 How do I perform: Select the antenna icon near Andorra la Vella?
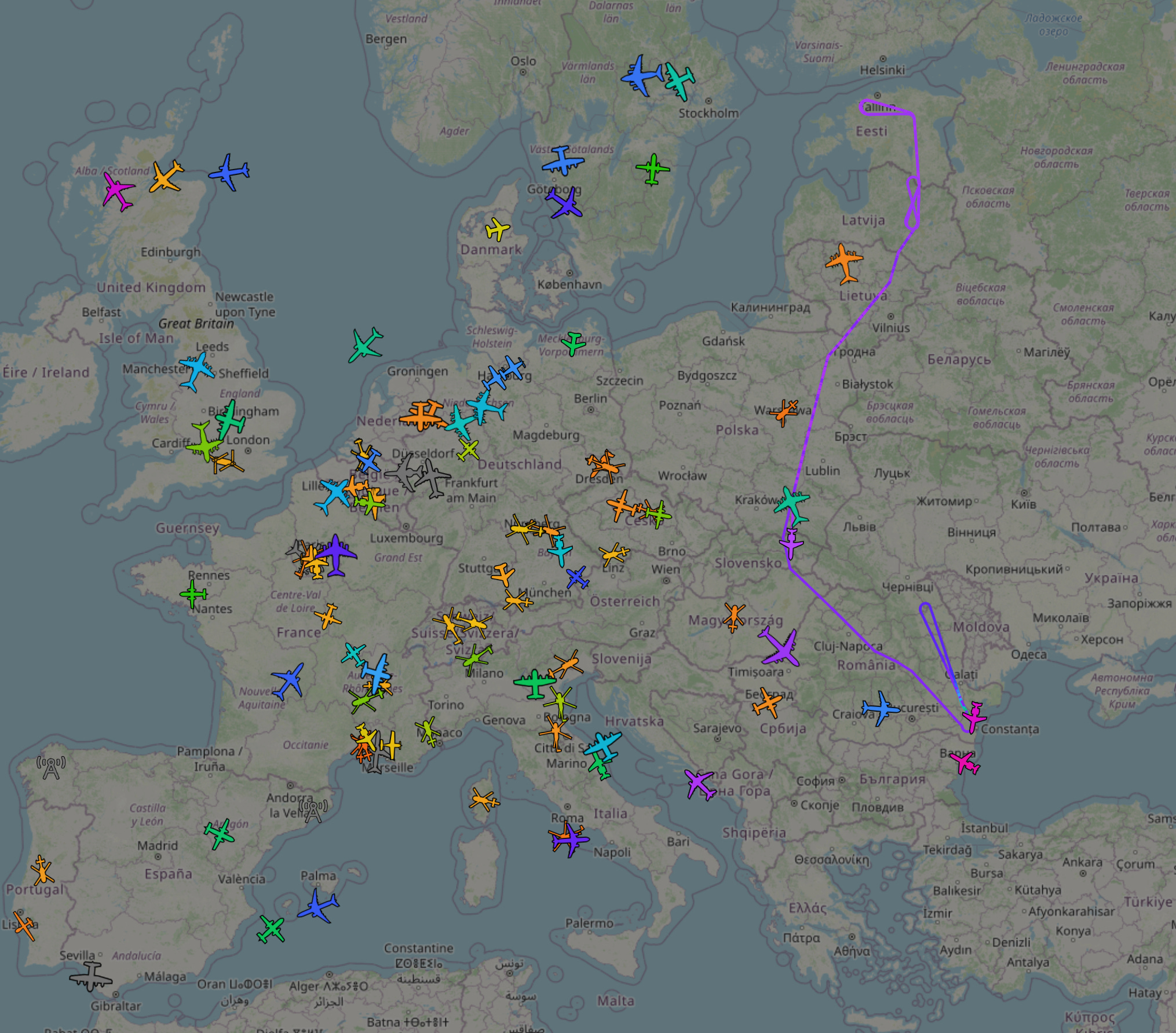[313, 811]
